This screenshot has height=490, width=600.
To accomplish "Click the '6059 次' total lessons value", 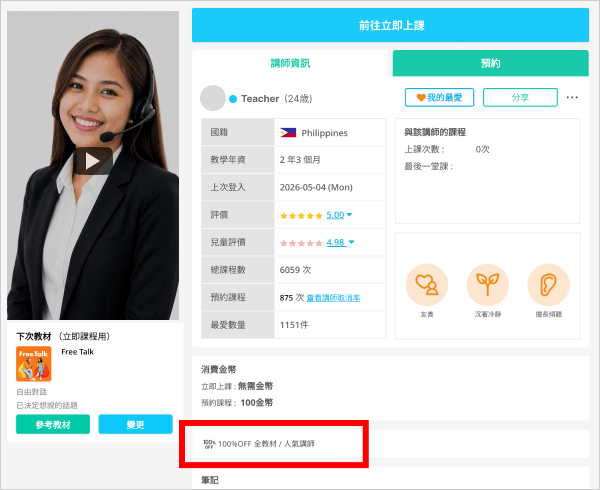I will (x=295, y=270).
